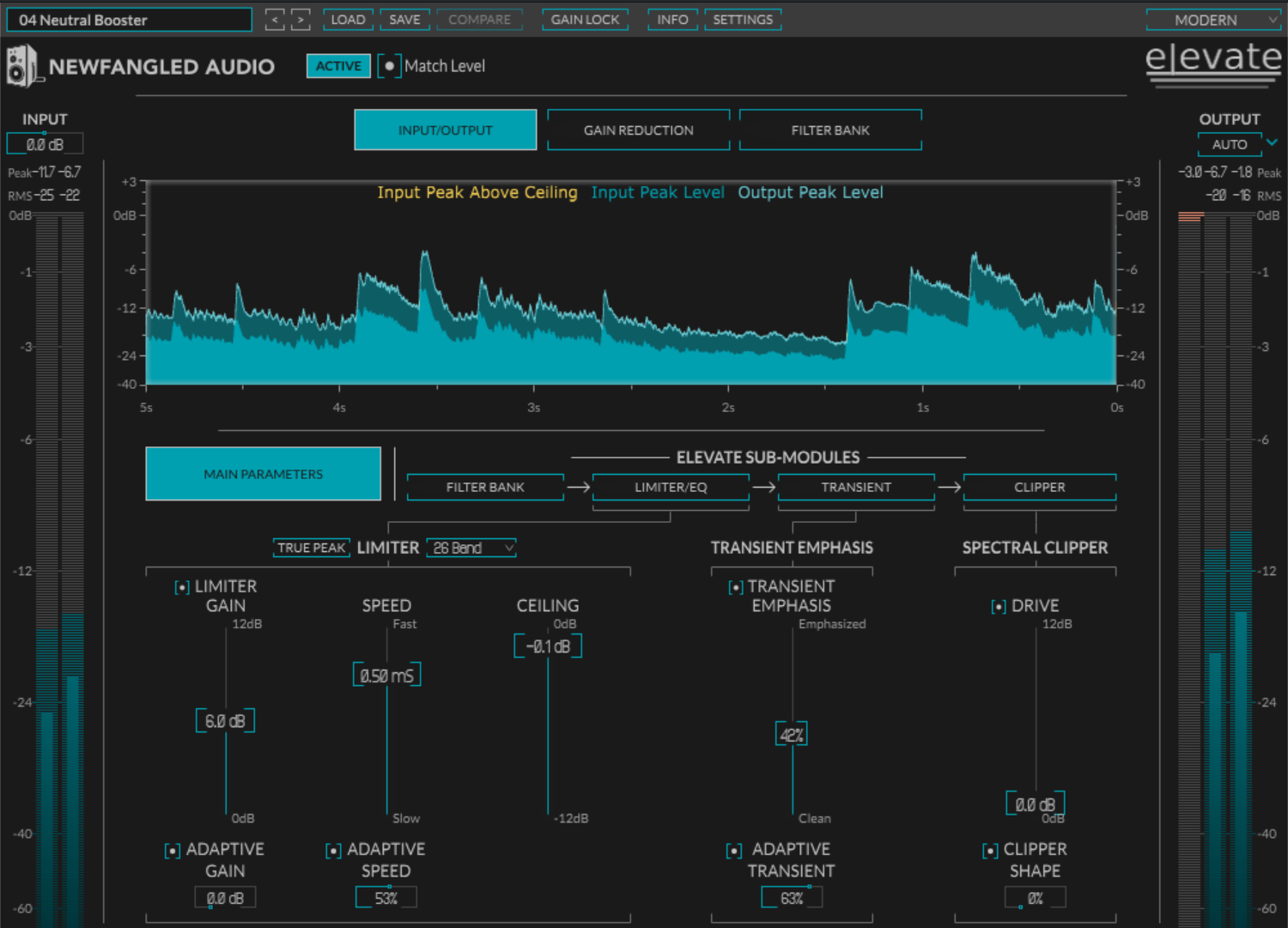Viewport: 1288px width, 928px height.
Task: Toggle the Match Level option
Action: 390,66
